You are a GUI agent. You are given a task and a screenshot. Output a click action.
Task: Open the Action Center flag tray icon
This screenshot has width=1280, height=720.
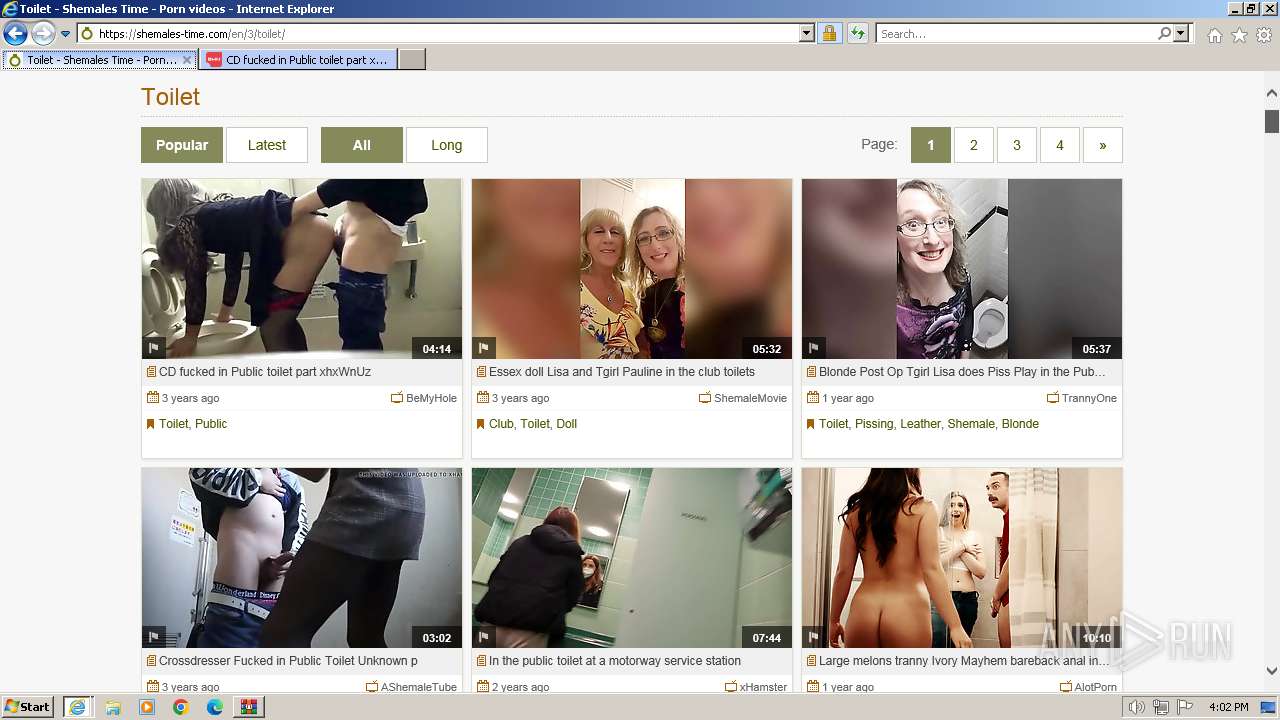1185,707
